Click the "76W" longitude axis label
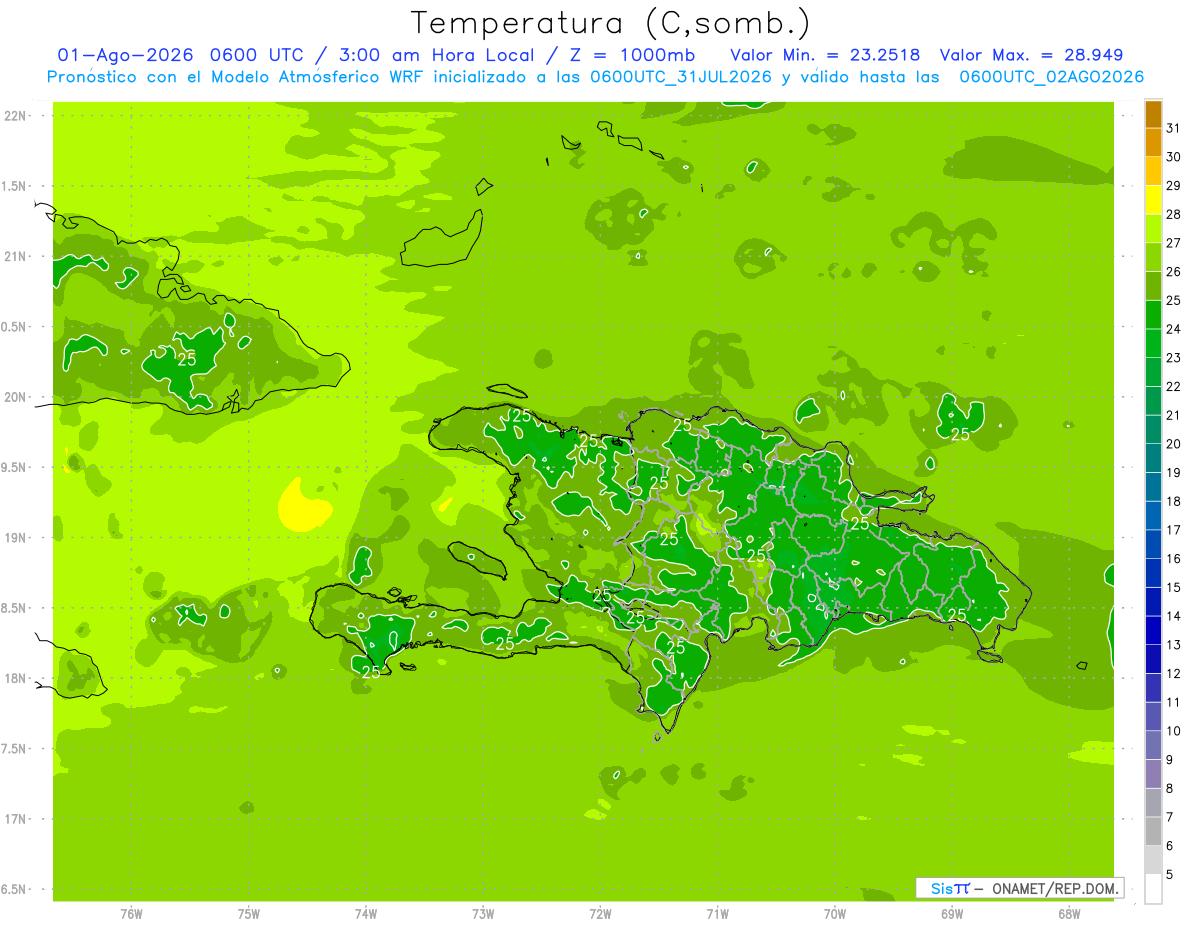Image resolution: width=1200 pixels, height=927 pixels. coord(131,914)
